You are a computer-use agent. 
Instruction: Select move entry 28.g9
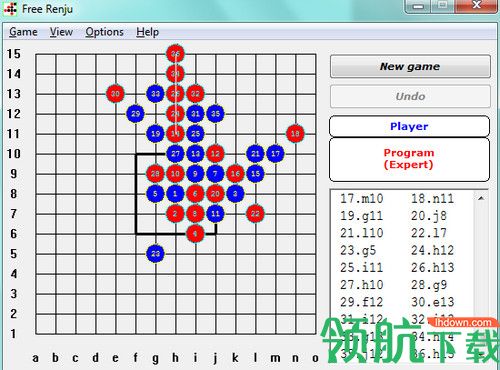click(429, 285)
